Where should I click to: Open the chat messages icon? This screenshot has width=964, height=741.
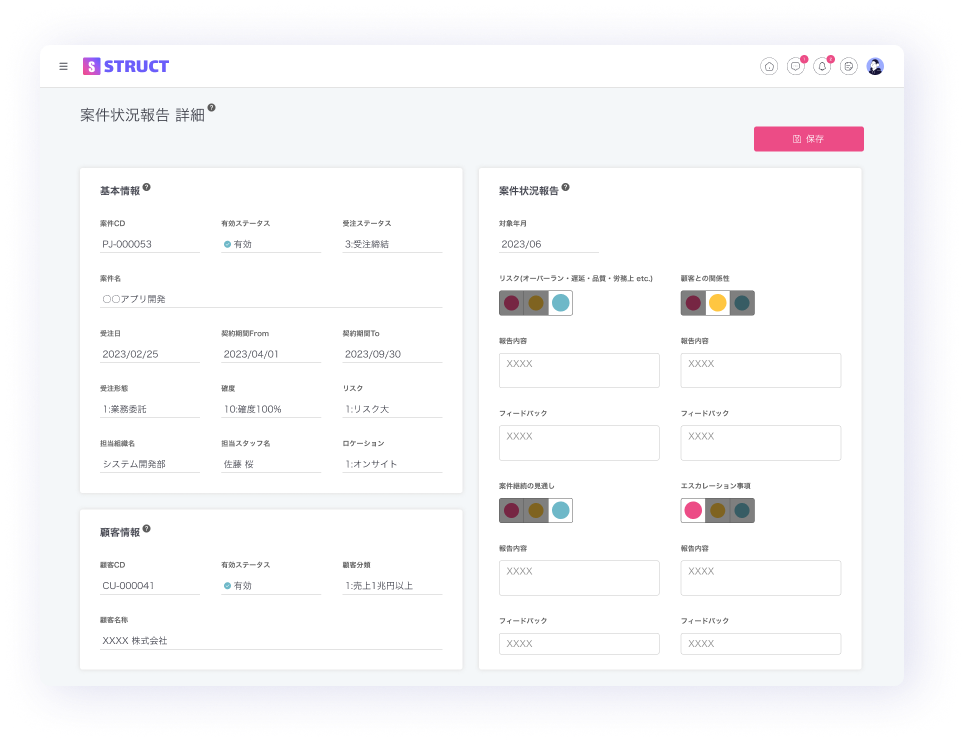[x=795, y=67]
